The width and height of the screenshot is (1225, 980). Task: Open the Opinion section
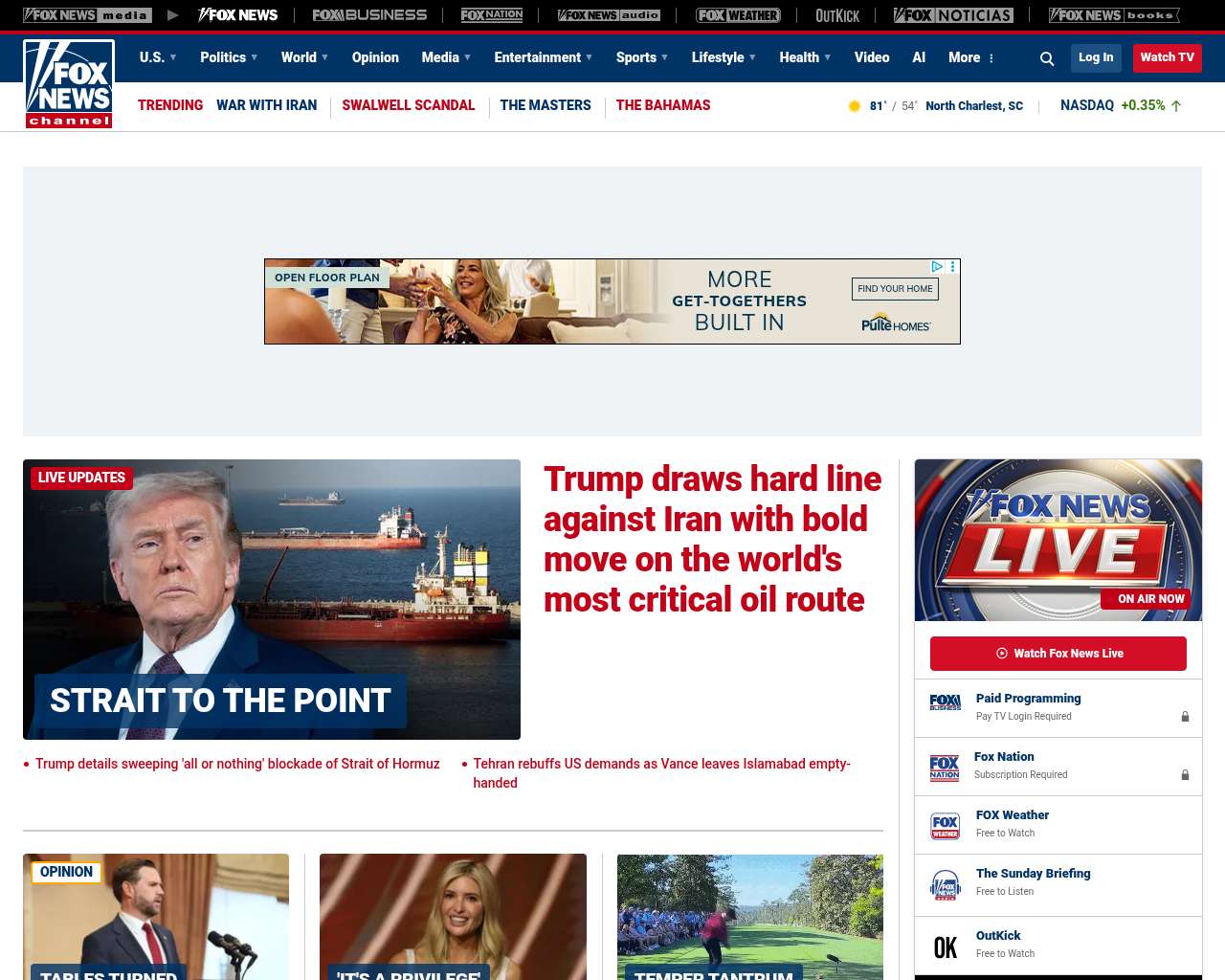point(375,57)
